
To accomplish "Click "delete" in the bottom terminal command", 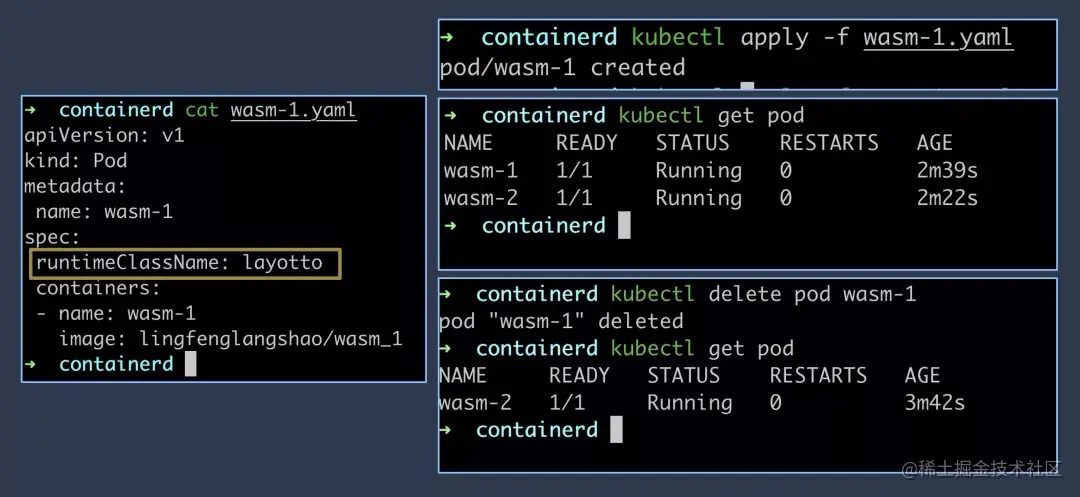I will point(745,295).
